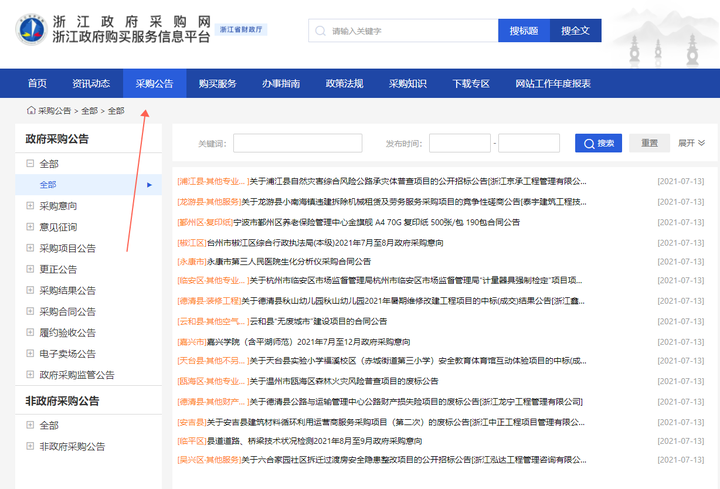720x489 pixels.
Task: Expand the 履约验收公告 tree node
Action: point(30,332)
